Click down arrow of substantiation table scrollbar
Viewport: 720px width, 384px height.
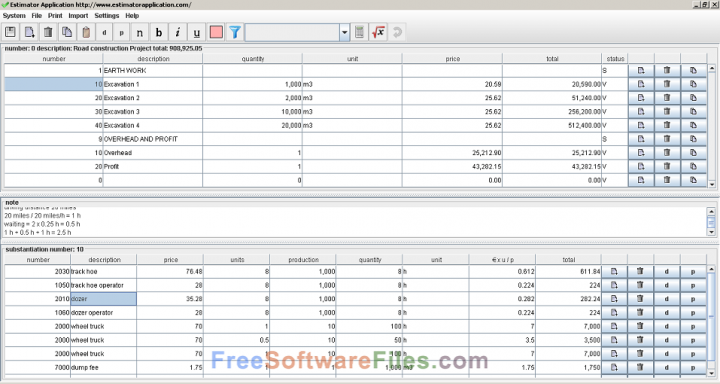712,373
